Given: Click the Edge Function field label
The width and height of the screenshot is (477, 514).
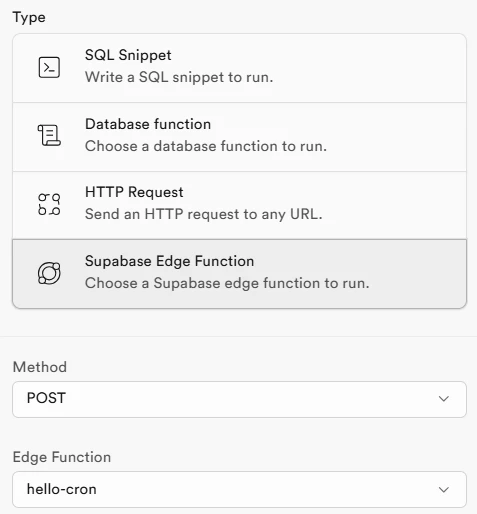Looking at the screenshot, I should [62, 457].
